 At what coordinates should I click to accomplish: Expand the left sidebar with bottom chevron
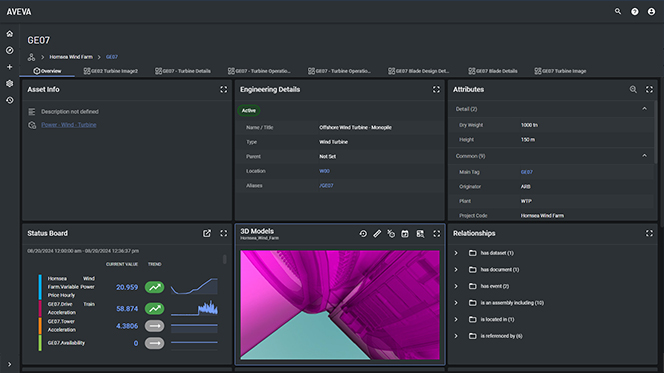[x=10, y=364]
